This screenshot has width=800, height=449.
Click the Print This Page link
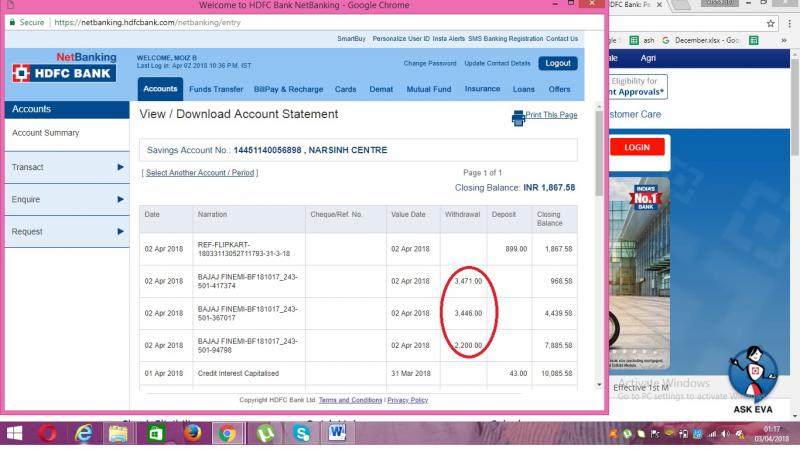[551, 115]
